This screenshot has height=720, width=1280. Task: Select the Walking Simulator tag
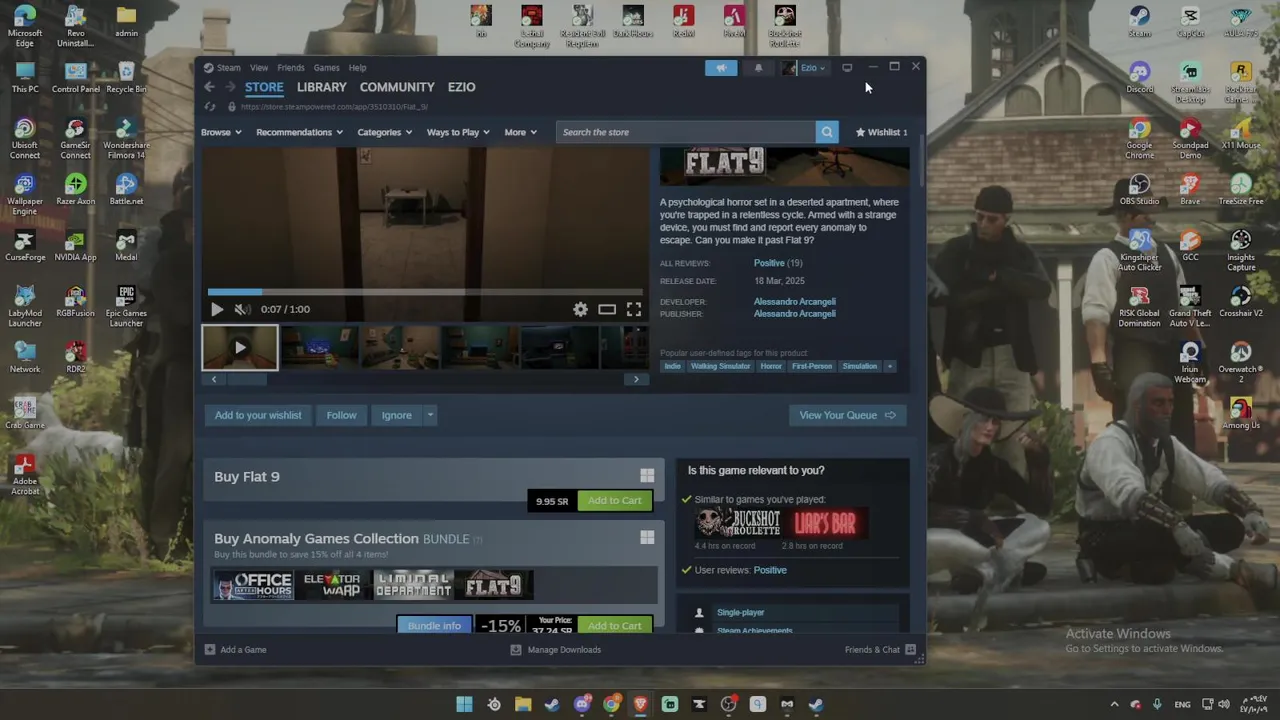pos(720,366)
